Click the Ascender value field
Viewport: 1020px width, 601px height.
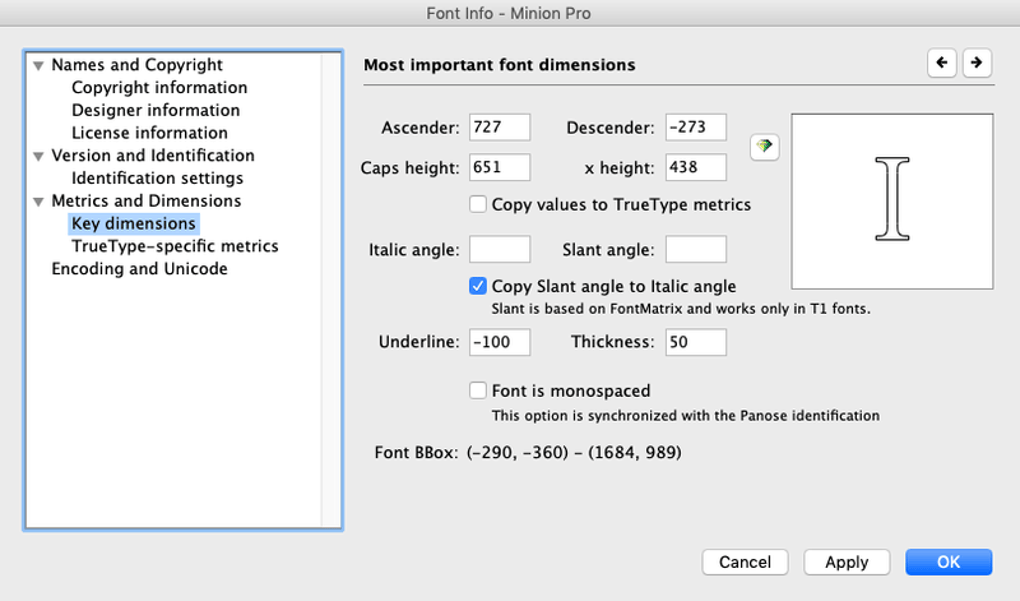[x=499, y=128]
